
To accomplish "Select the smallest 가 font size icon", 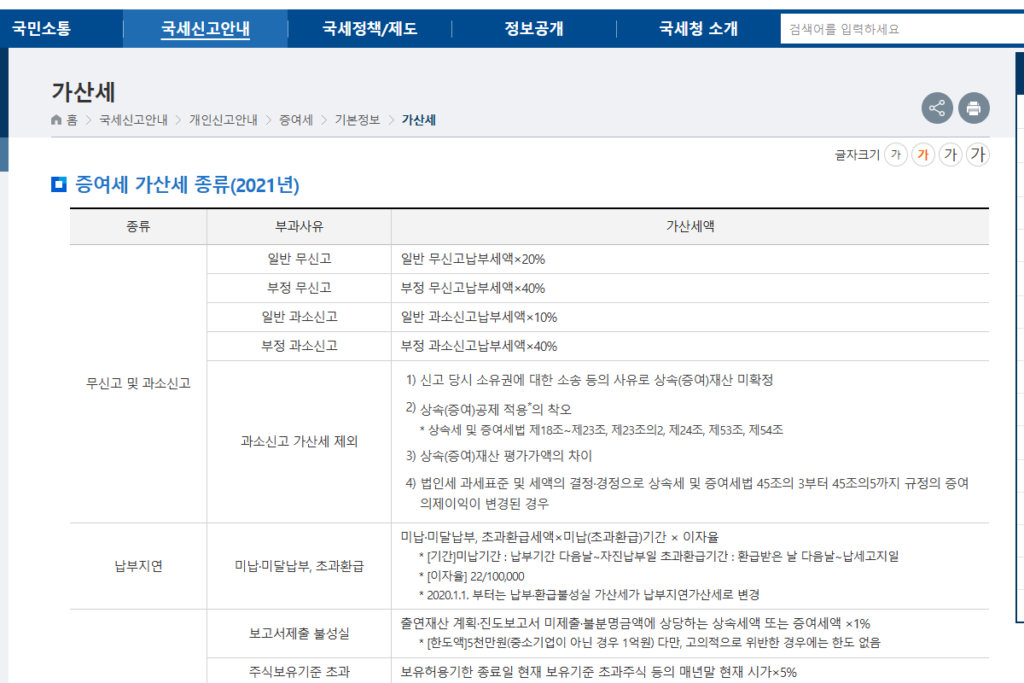I will pos(896,155).
